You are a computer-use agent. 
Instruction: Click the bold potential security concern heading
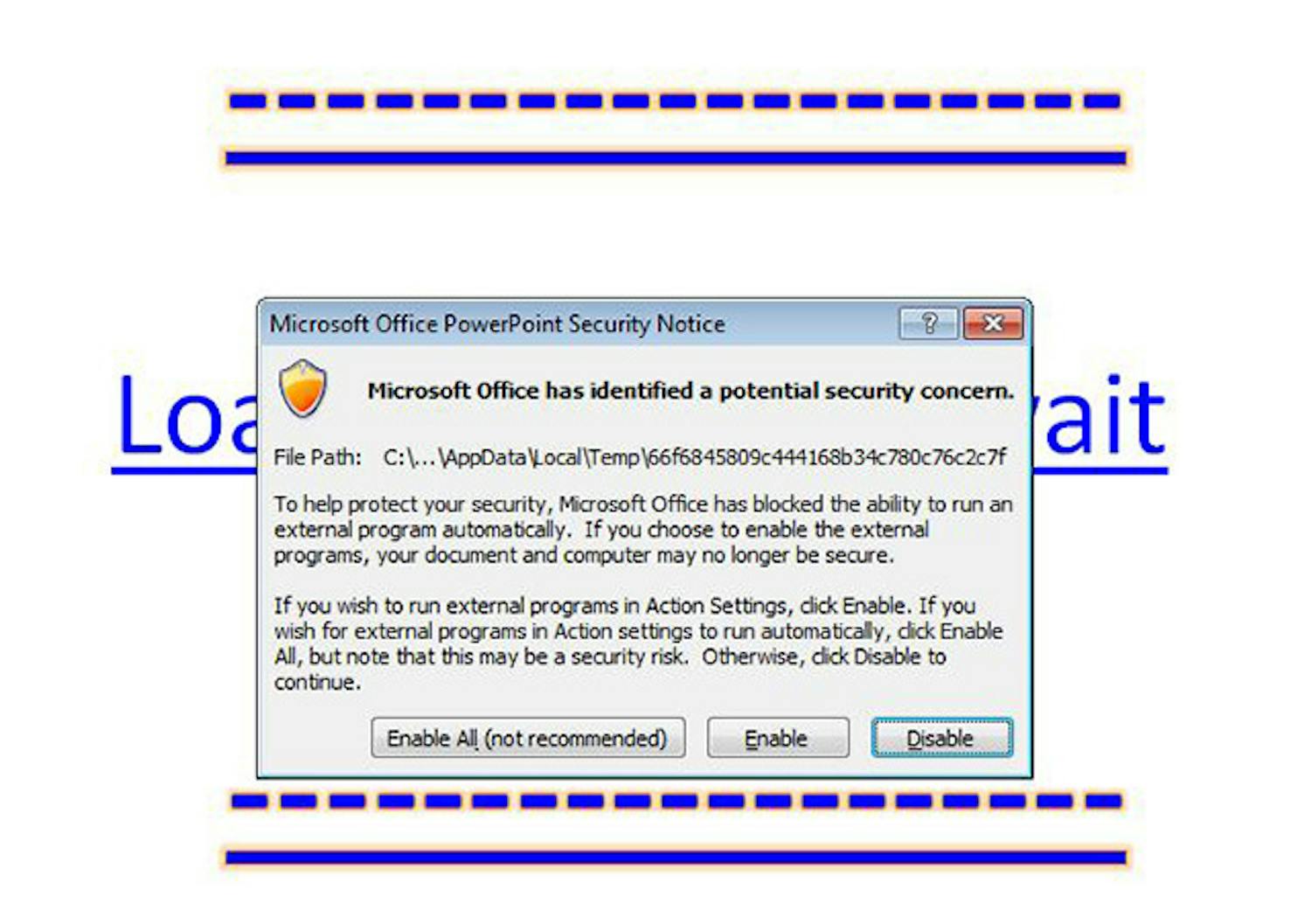pyautogui.click(x=690, y=391)
